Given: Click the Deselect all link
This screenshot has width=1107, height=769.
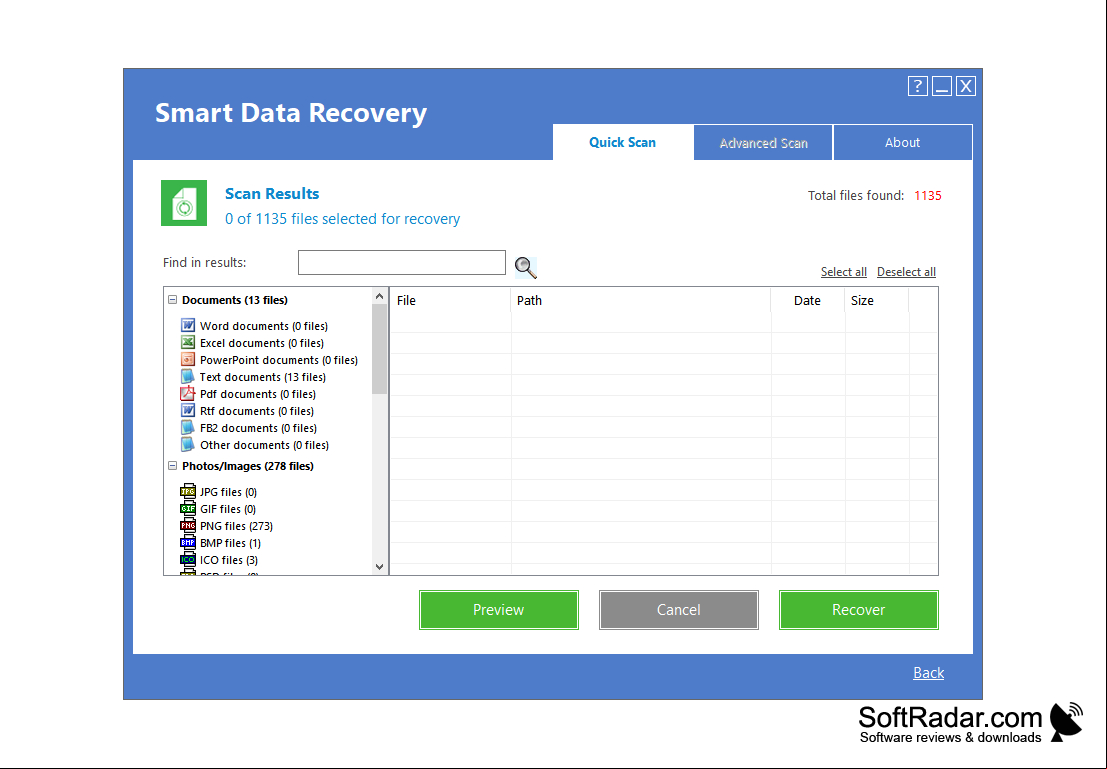Looking at the screenshot, I should 906,272.
